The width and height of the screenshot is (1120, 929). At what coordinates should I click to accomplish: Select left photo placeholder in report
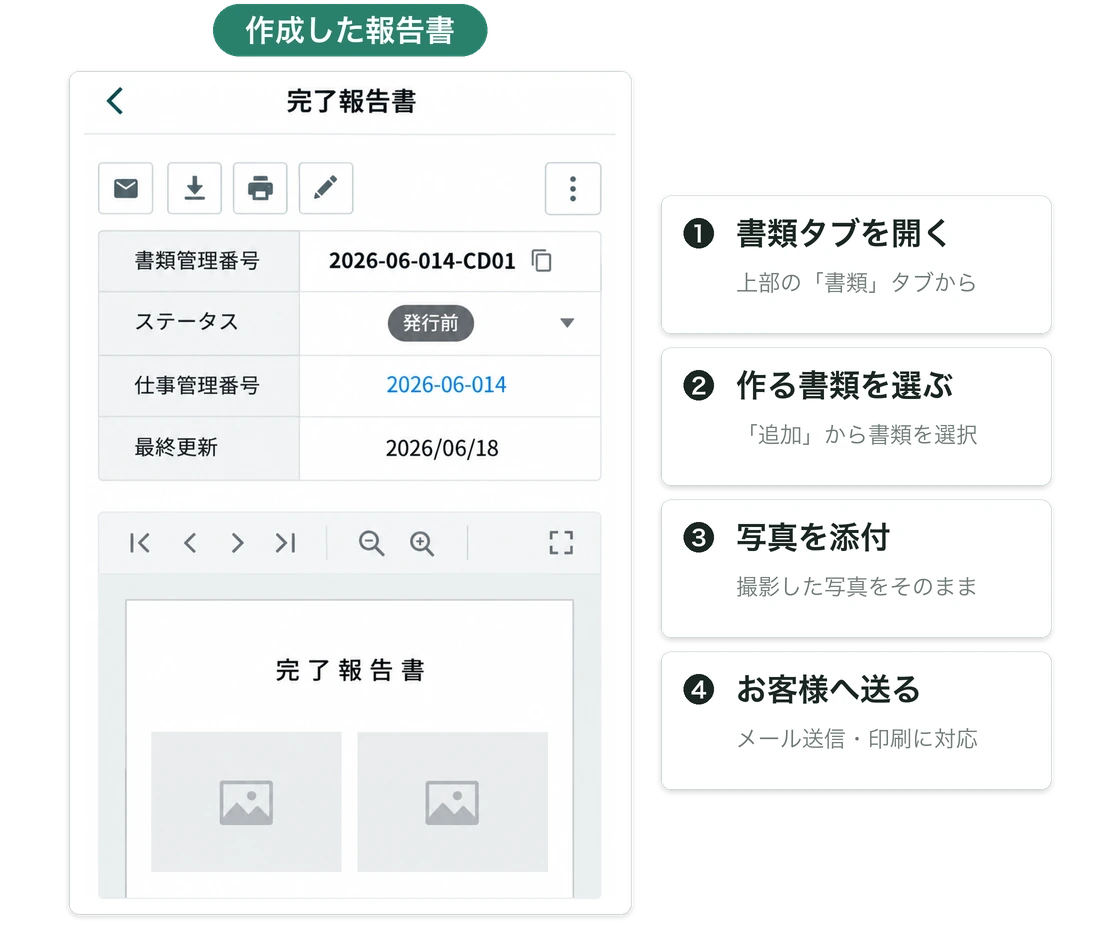pyautogui.click(x=246, y=802)
